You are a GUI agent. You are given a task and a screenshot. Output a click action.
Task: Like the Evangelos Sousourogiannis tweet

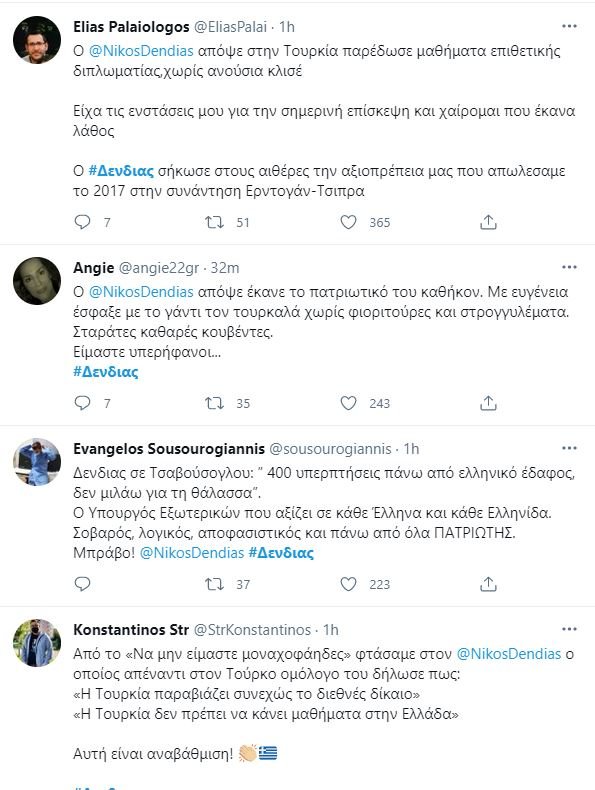pos(348,583)
